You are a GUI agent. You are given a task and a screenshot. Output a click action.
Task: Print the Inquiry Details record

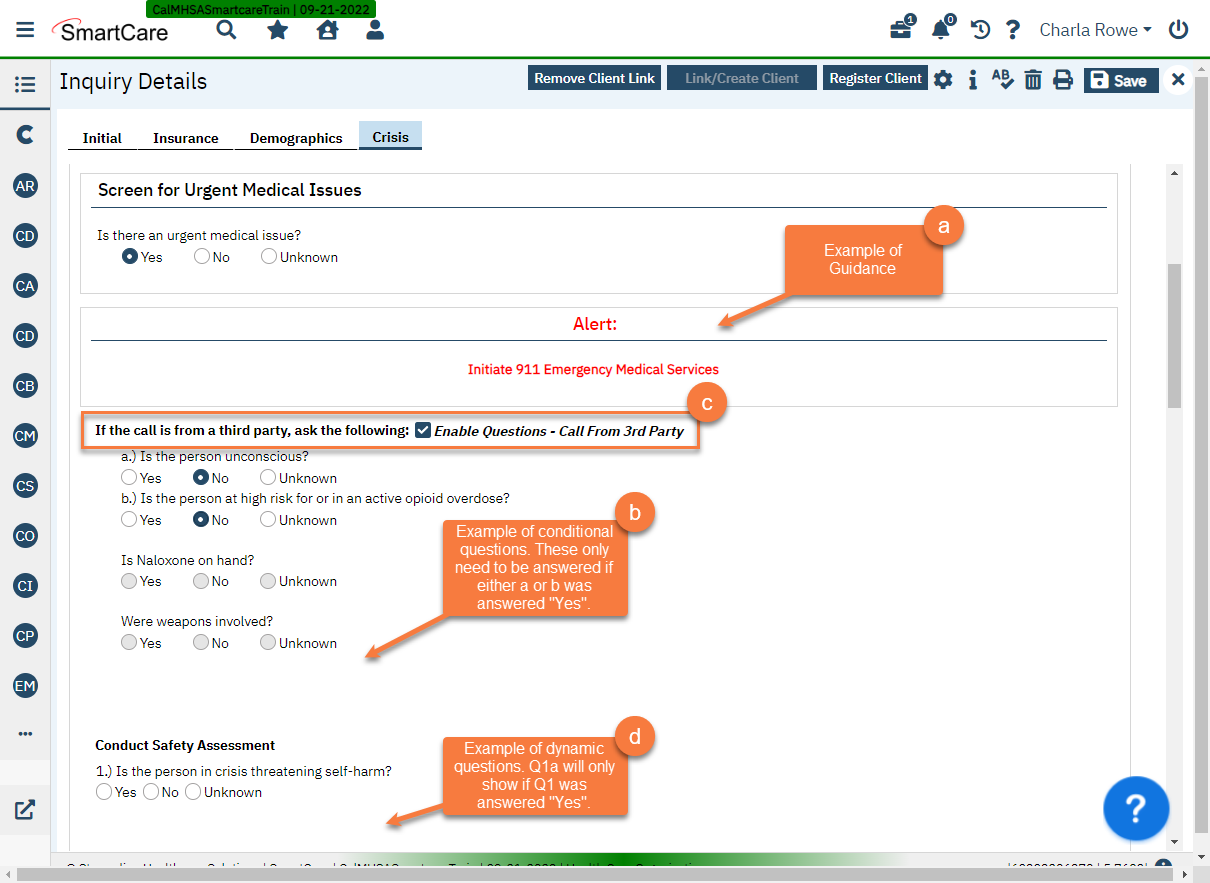point(1063,79)
